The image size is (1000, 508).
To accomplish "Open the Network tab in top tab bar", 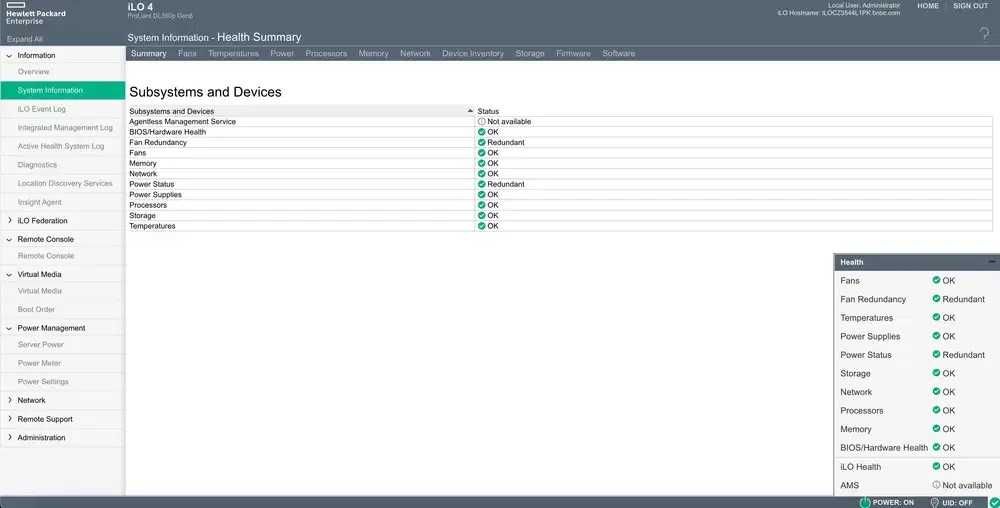I will point(415,54).
